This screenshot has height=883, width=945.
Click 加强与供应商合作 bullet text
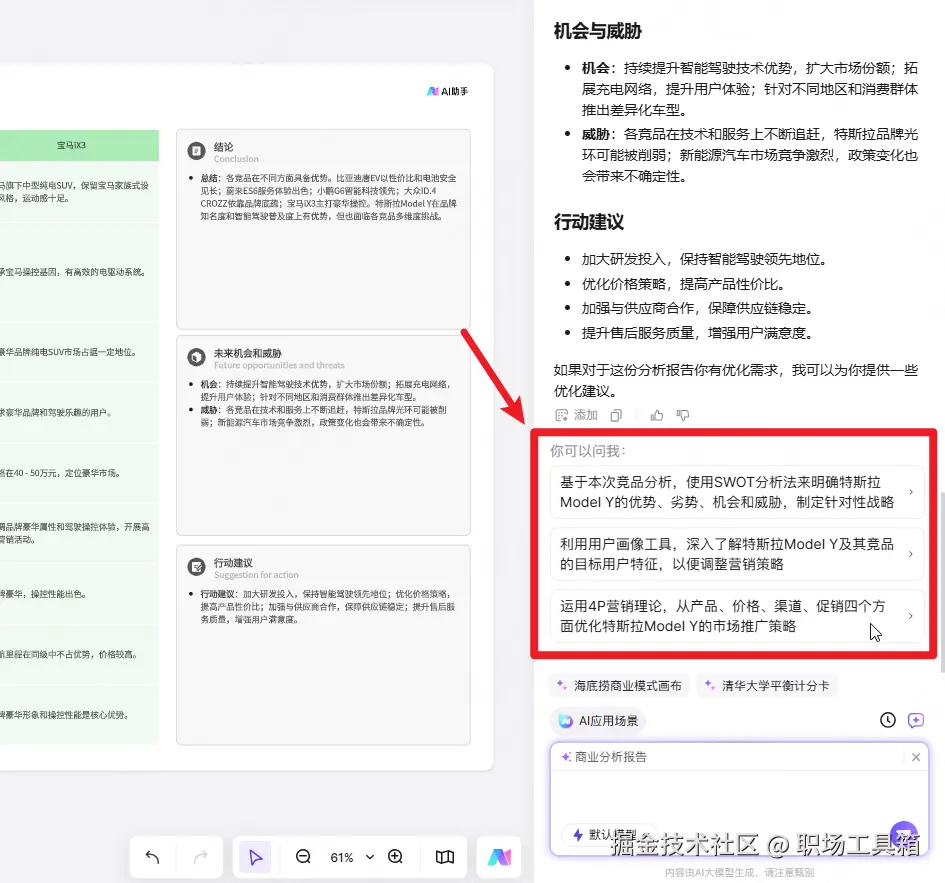pos(697,309)
